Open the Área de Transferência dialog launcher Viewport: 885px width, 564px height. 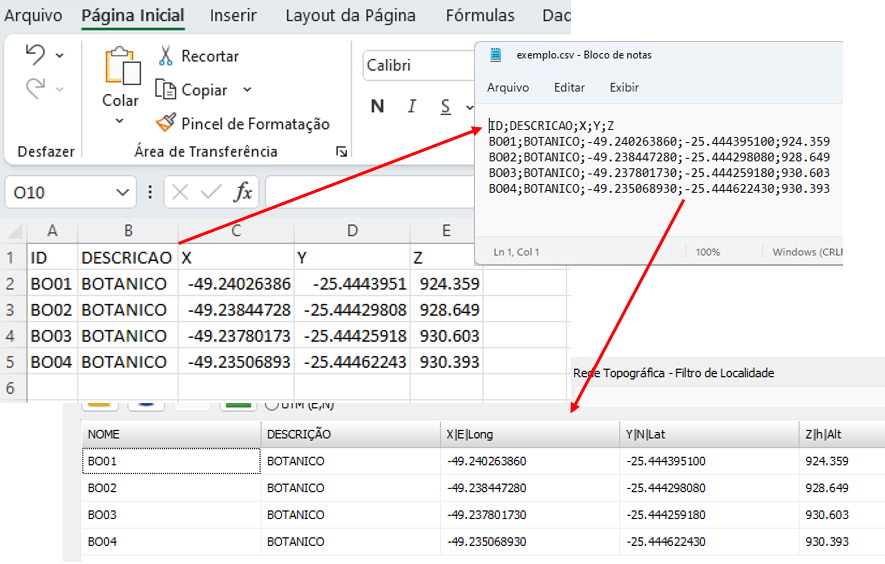[341, 151]
